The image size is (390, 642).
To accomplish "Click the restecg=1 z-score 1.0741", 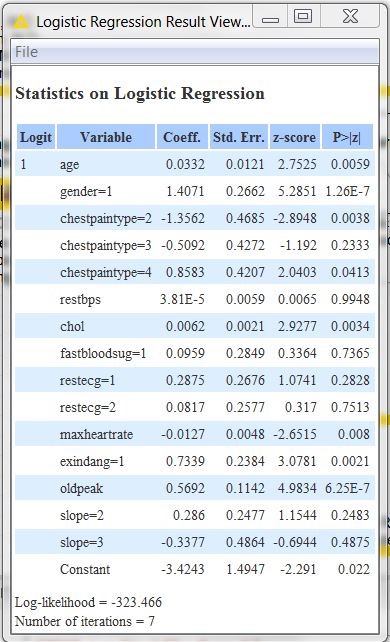I will pyautogui.click(x=298, y=380).
